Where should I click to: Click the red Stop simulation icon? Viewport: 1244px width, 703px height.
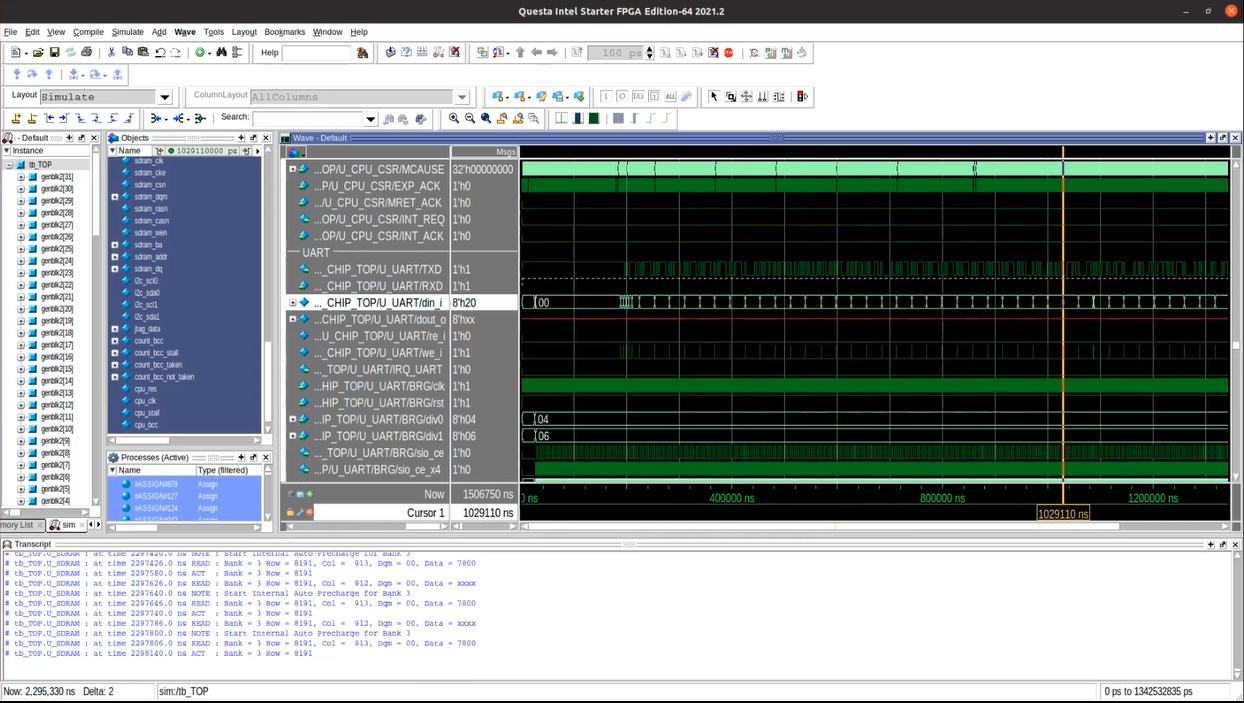[x=729, y=52]
